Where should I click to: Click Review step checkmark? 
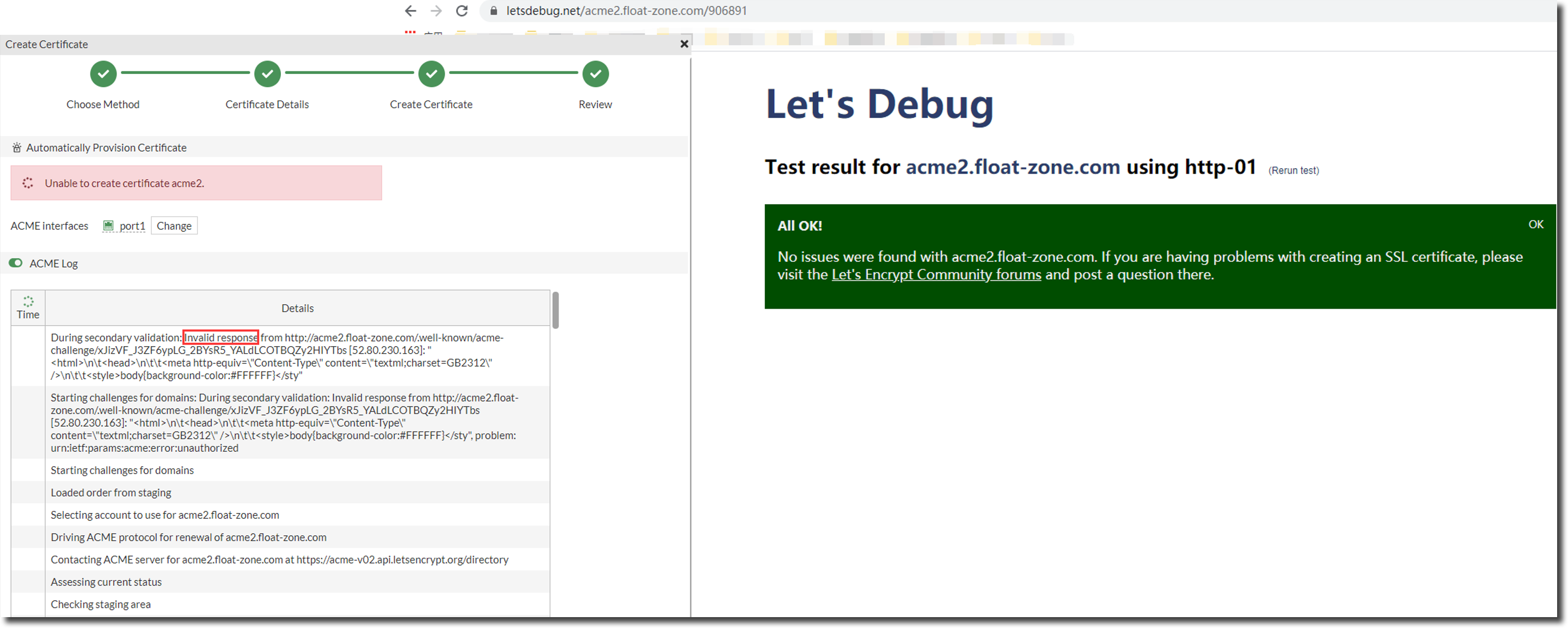[x=595, y=73]
